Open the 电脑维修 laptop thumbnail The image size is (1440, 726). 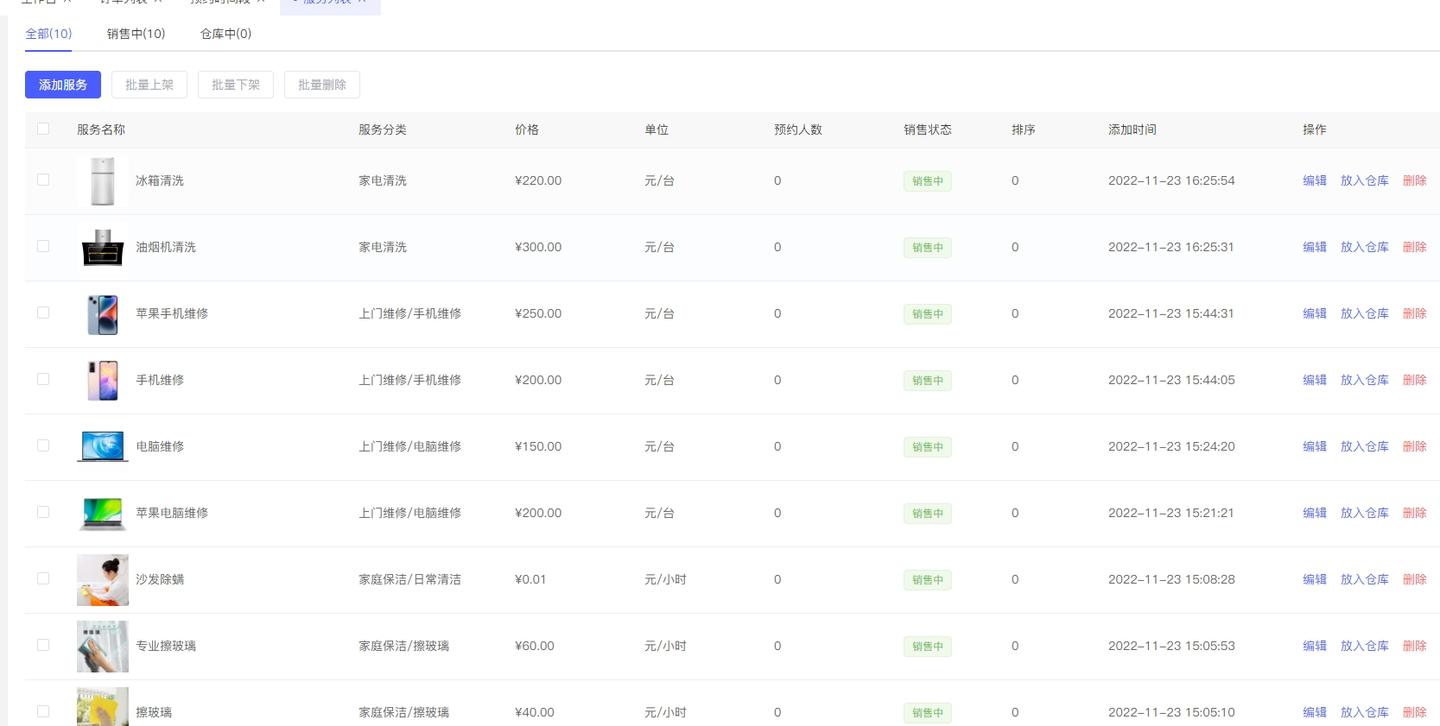(102, 447)
